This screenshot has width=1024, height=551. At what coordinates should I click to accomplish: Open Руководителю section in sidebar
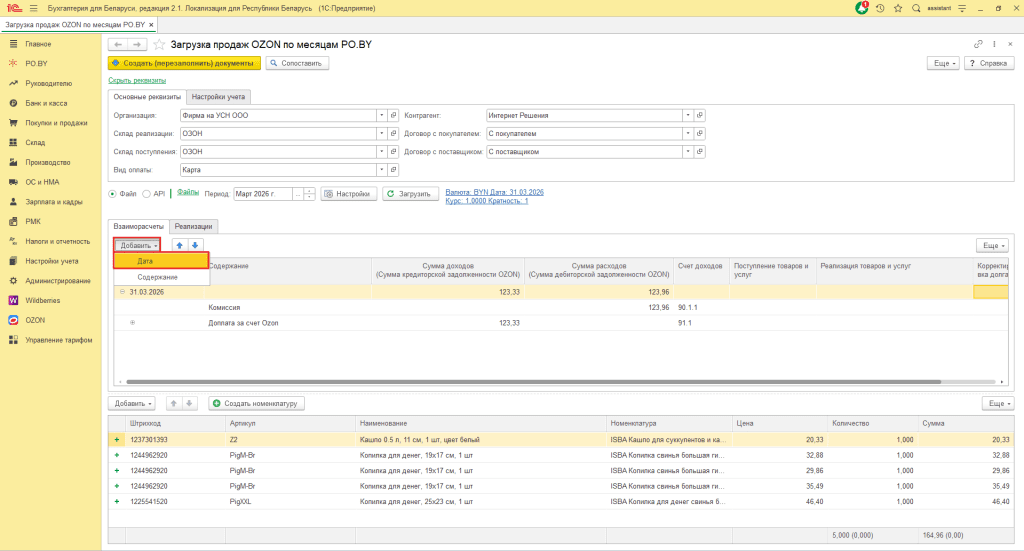tap(48, 84)
